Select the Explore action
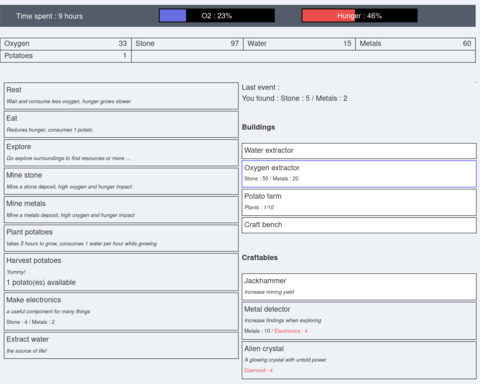This screenshot has width=480, height=384. [x=121, y=152]
